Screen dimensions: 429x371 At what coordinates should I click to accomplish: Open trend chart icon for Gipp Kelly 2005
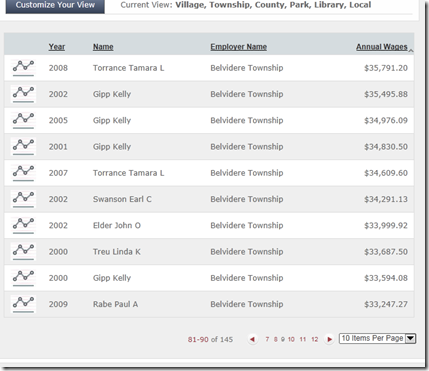point(23,120)
